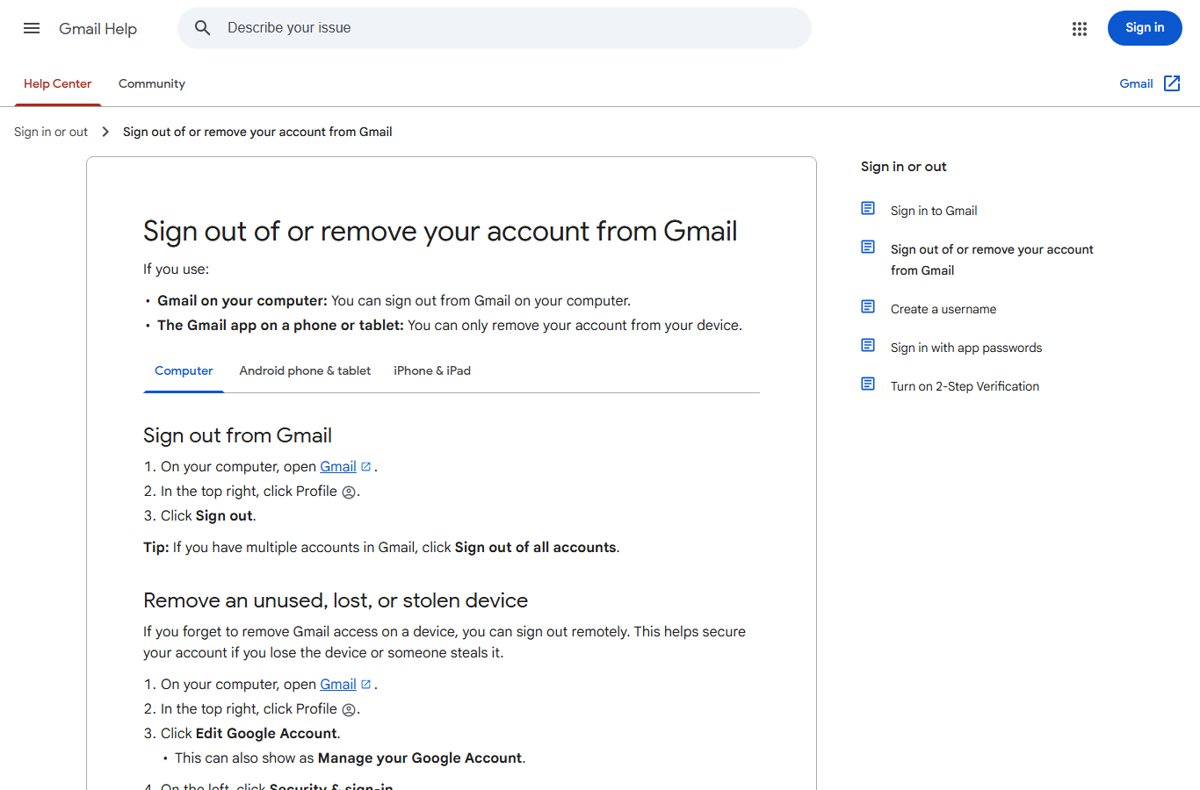Viewport: 1200px width, 790px height.
Task: Click the main article title heading
Action: [x=440, y=231]
